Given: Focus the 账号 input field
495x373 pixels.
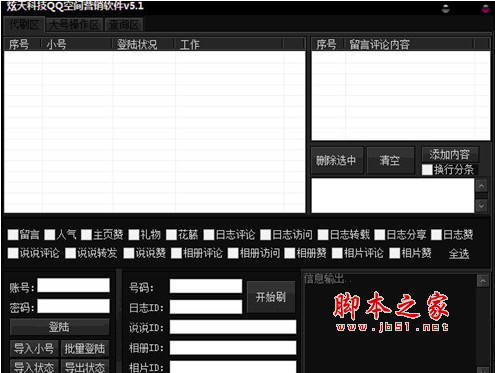Looking at the screenshot, I should click(73, 286).
